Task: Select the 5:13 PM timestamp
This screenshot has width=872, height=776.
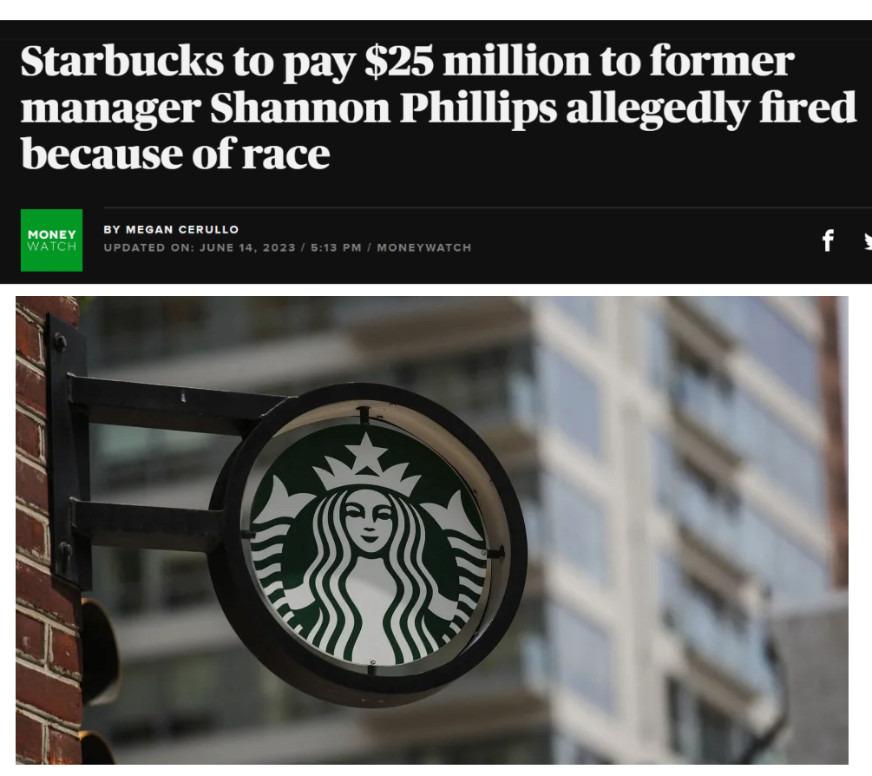Action: coord(335,248)
